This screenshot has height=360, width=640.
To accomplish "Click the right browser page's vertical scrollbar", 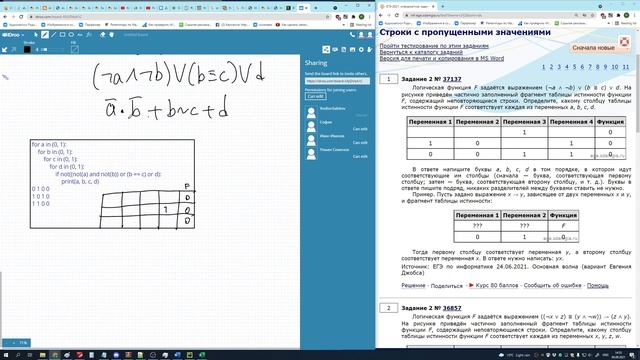I will click(x=638, y=94).
